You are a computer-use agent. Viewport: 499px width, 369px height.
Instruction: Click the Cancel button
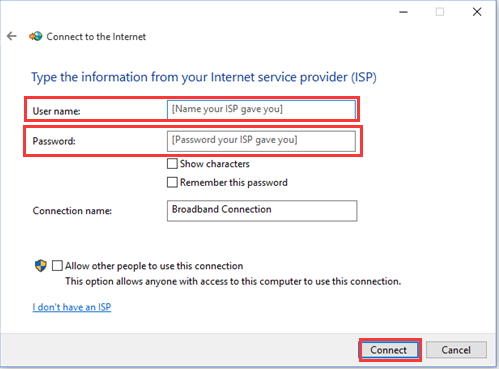tap(456, 350)
